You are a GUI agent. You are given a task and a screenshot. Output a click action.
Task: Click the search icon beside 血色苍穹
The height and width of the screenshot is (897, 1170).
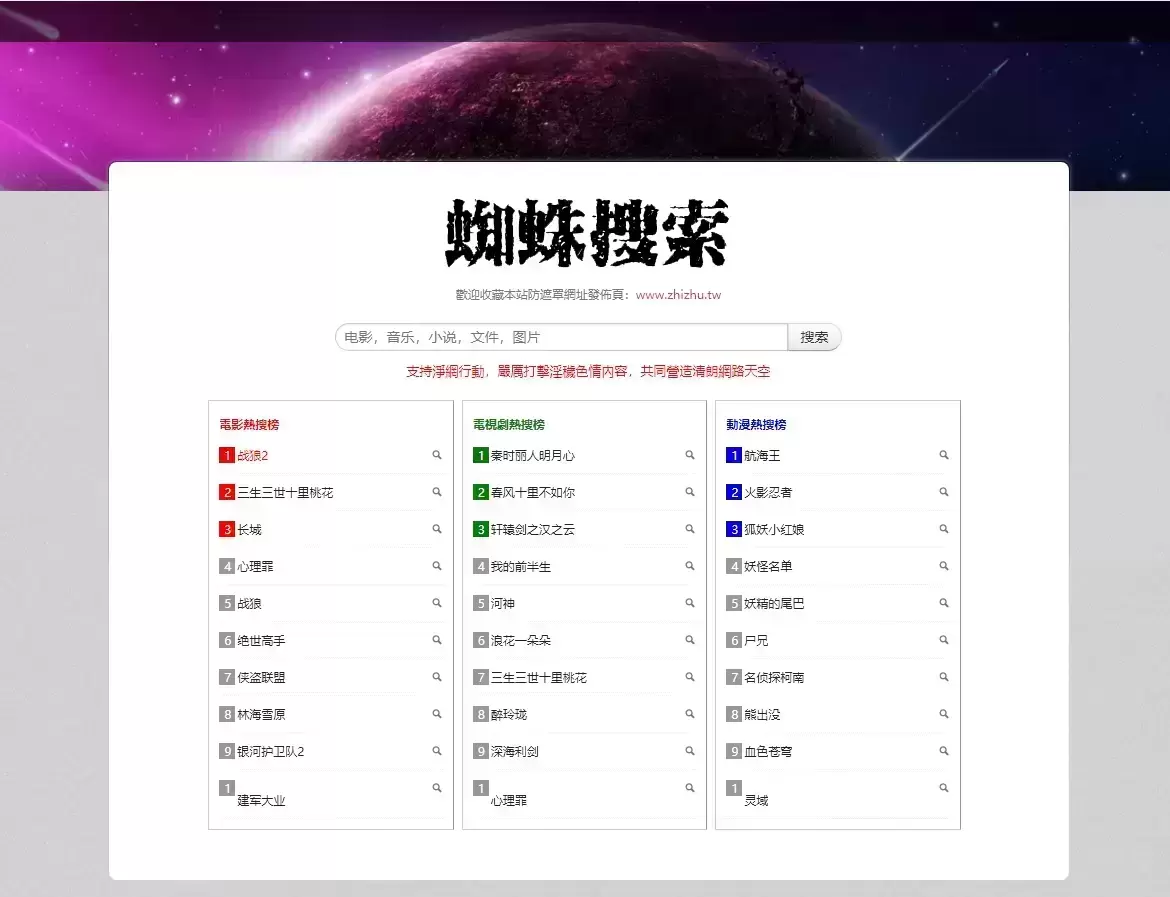click(943, 751)
